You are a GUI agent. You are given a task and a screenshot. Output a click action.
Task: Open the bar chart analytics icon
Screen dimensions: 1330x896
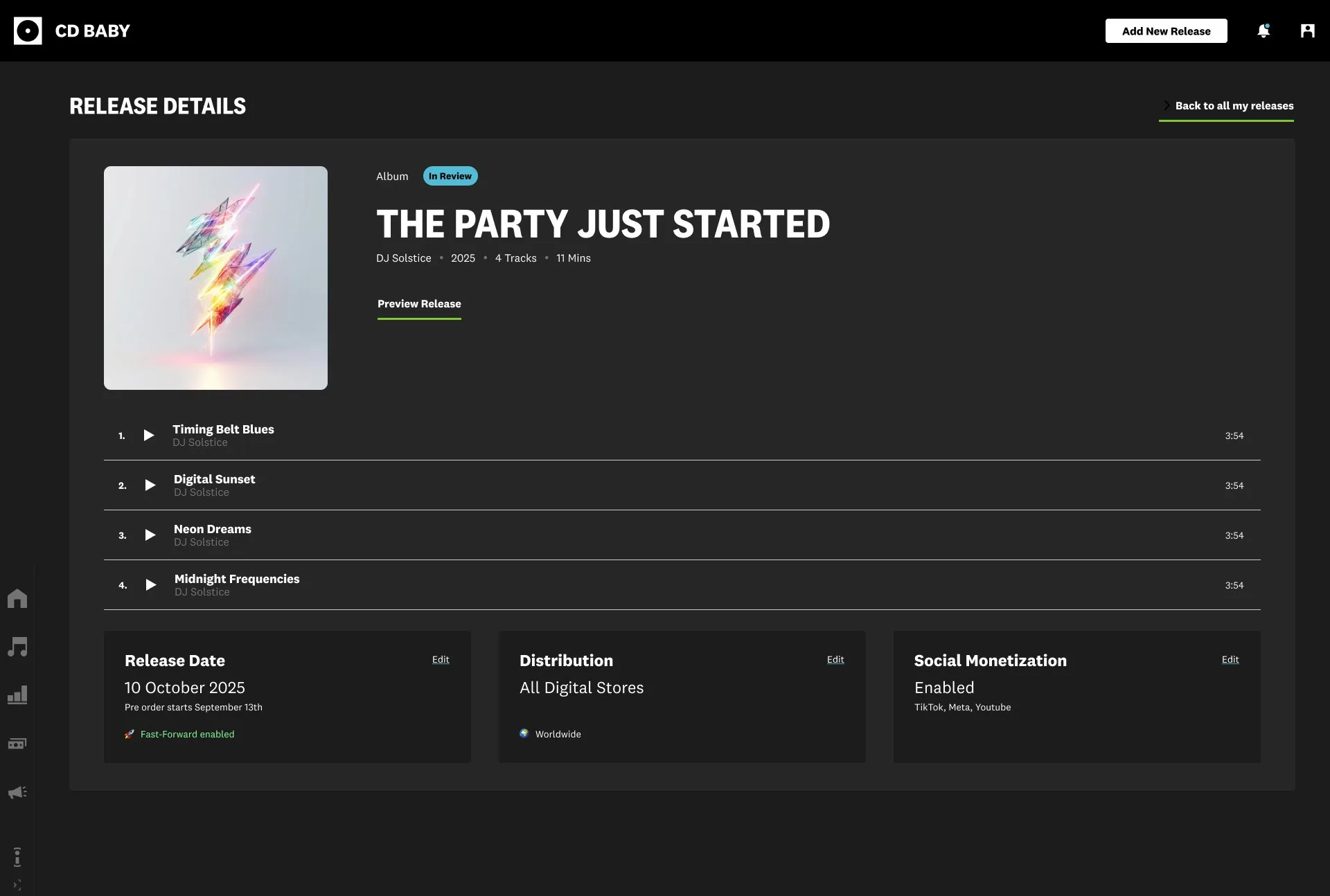[17, 695]
